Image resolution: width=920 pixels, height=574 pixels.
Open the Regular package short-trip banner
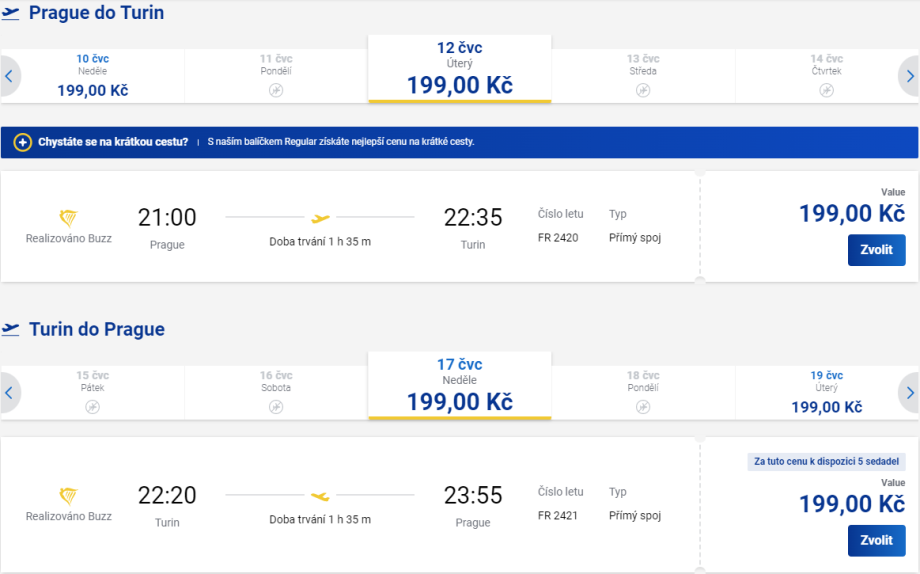[459, 142]
